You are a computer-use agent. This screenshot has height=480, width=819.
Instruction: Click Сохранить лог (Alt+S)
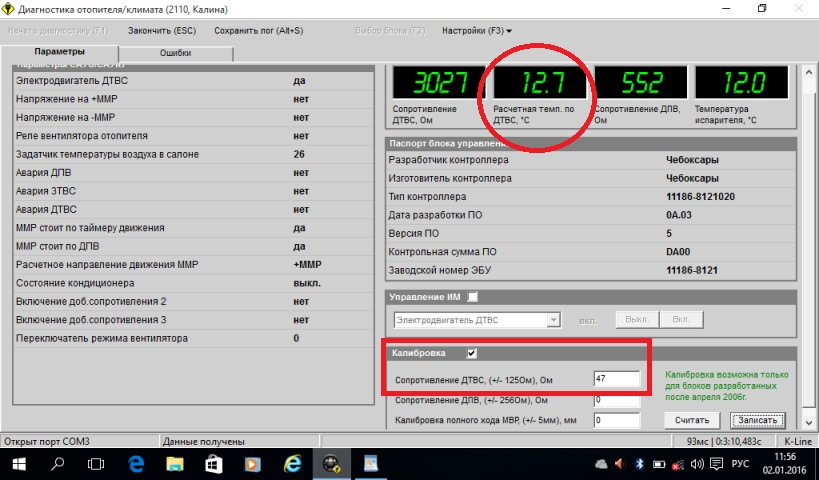[259, 31]
